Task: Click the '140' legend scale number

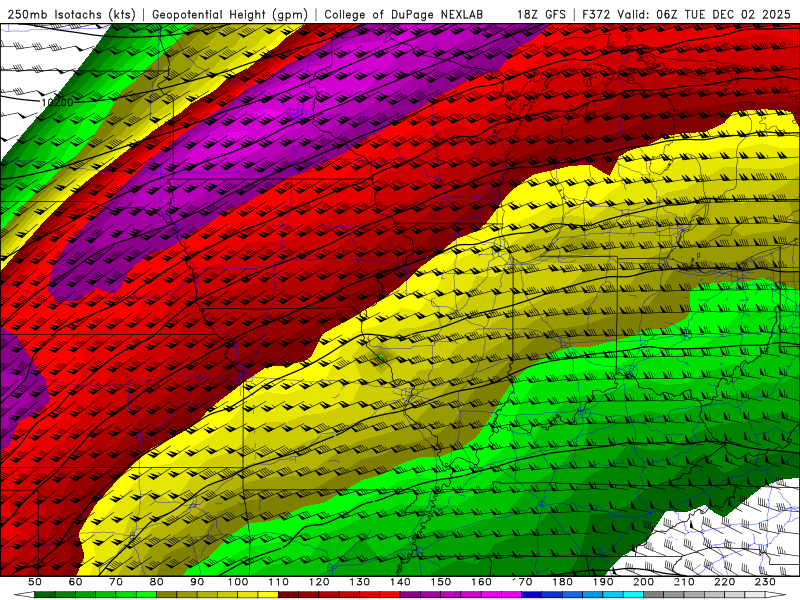Action: pos(400,582)
